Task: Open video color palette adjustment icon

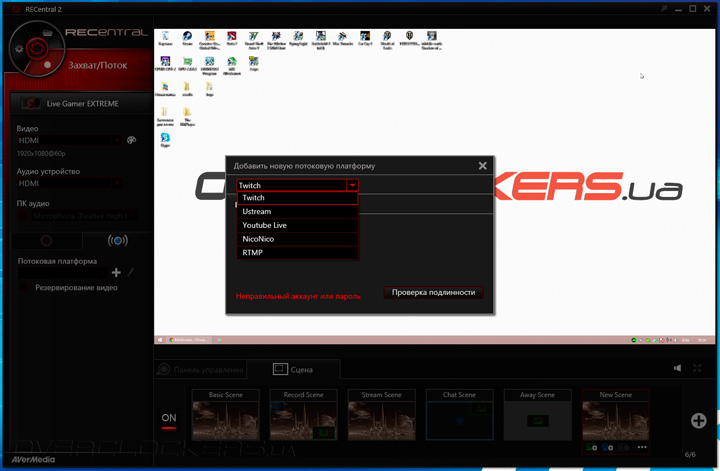Action: click(x=131, y=140)
